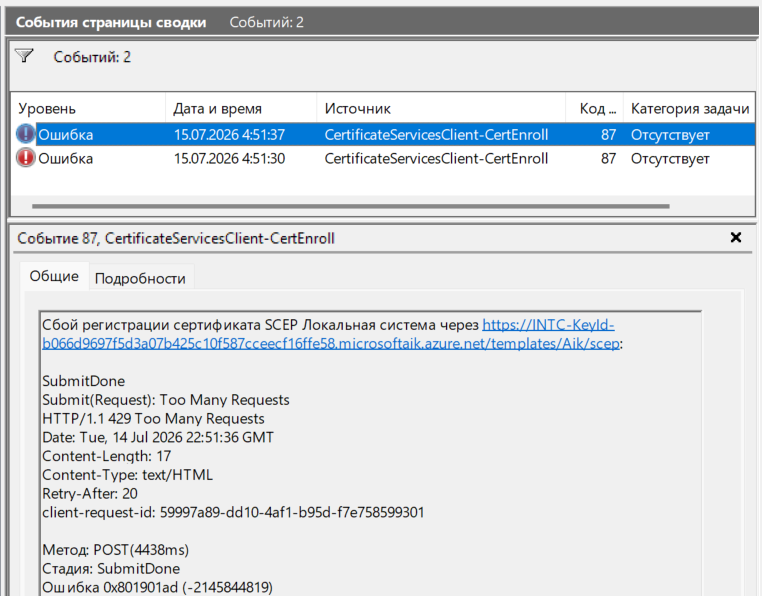This screenshot has height=596, width=762.
Task: Click the Событие 87 details header
Action: tap(176, 238)
